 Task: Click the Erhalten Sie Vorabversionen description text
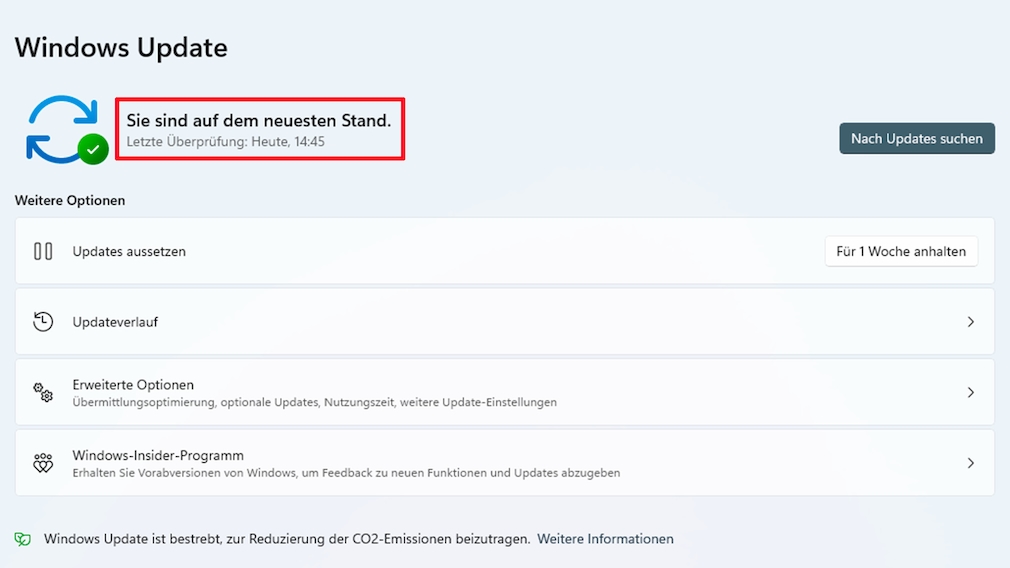346,473
